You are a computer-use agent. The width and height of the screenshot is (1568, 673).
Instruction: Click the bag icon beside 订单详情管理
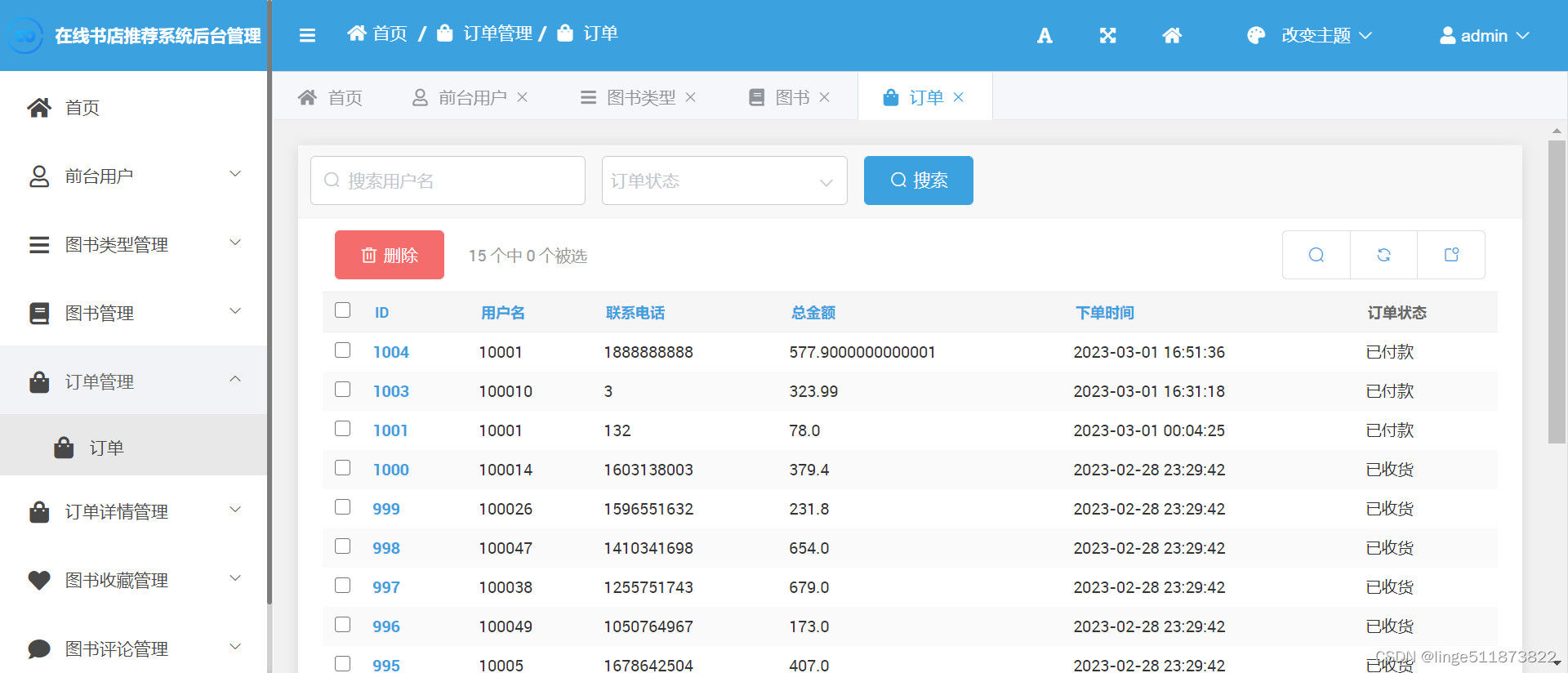(39, 511)
